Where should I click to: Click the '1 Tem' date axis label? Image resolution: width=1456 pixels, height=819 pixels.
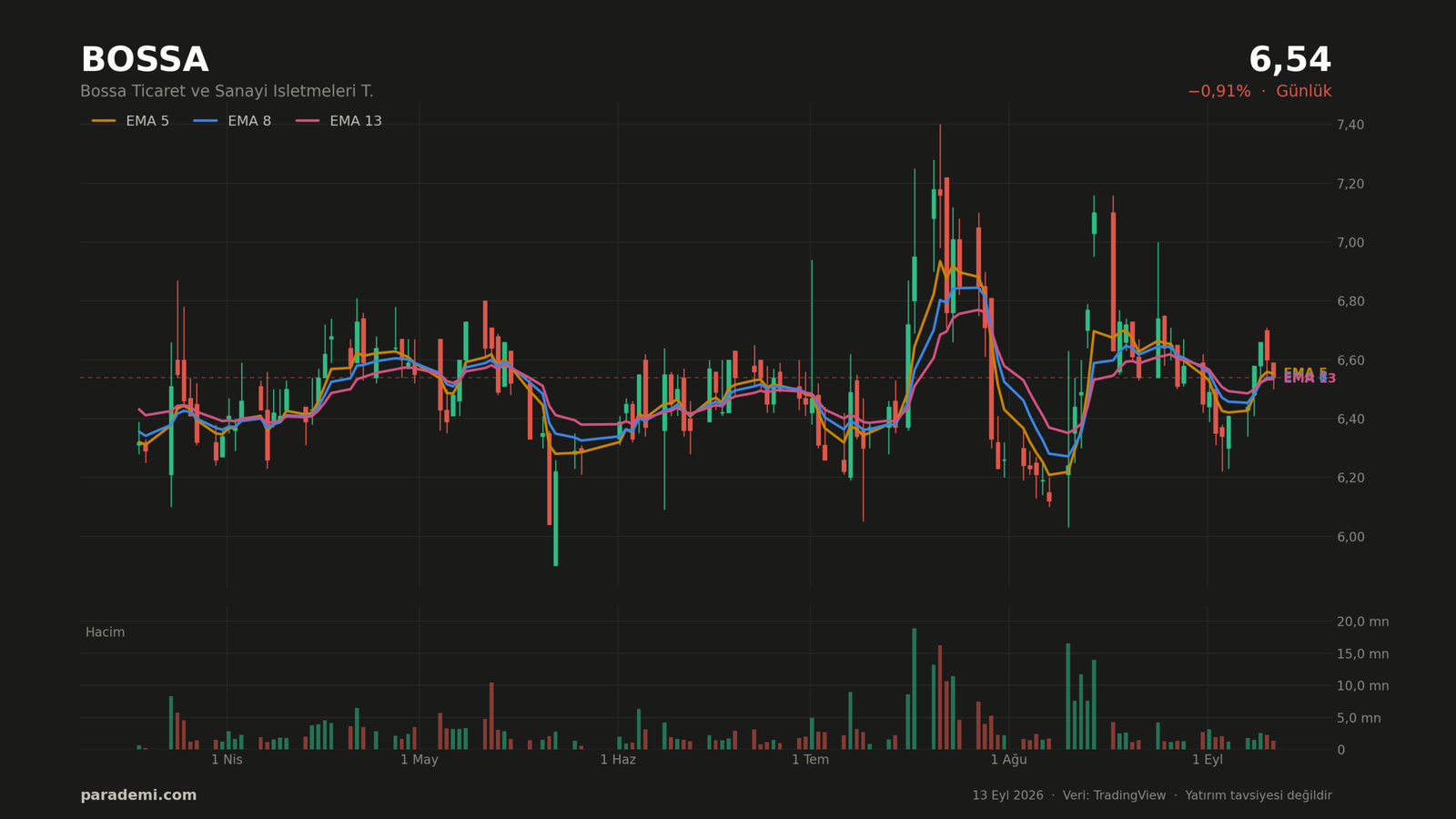coord(810,760)
